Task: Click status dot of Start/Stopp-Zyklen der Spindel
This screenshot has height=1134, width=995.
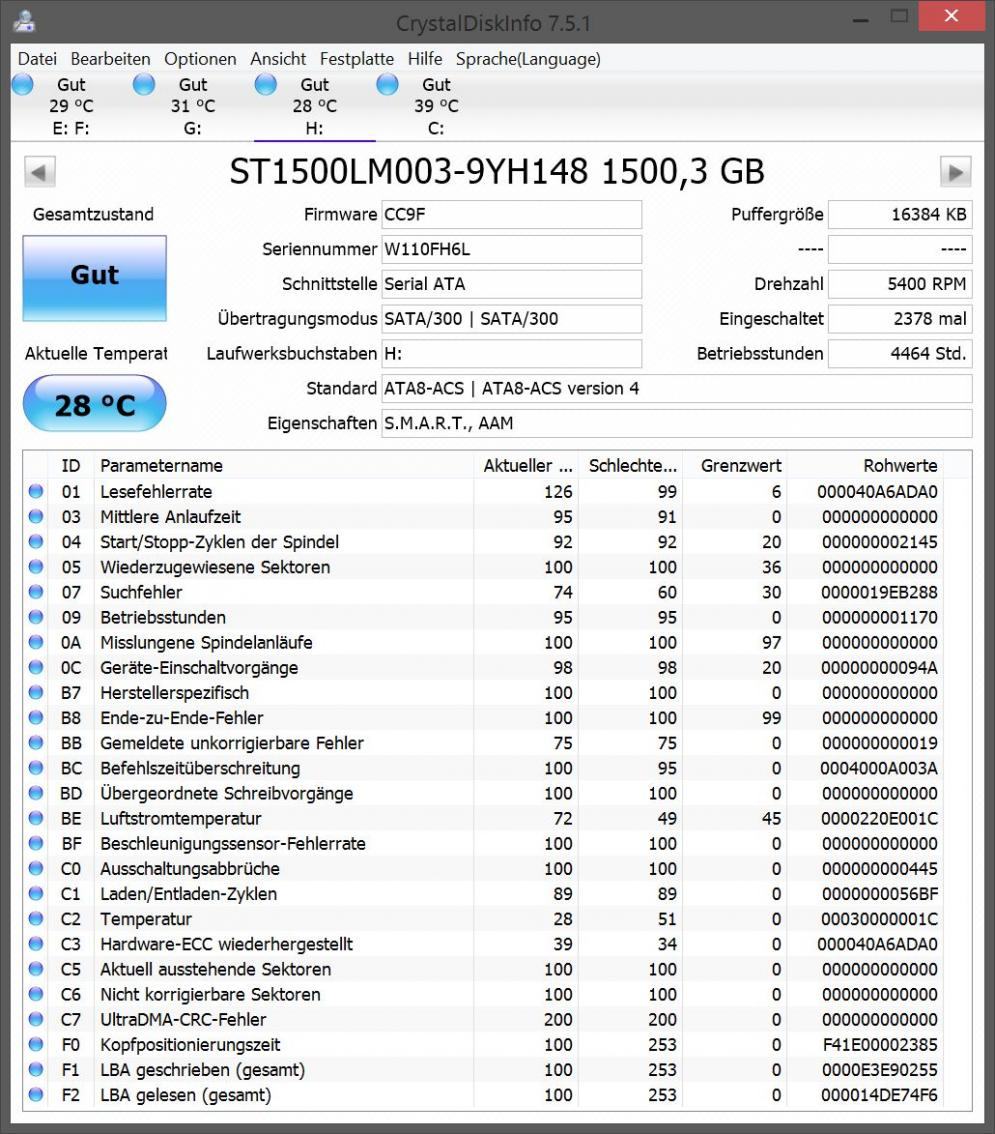Action: (x=35, y=542)
